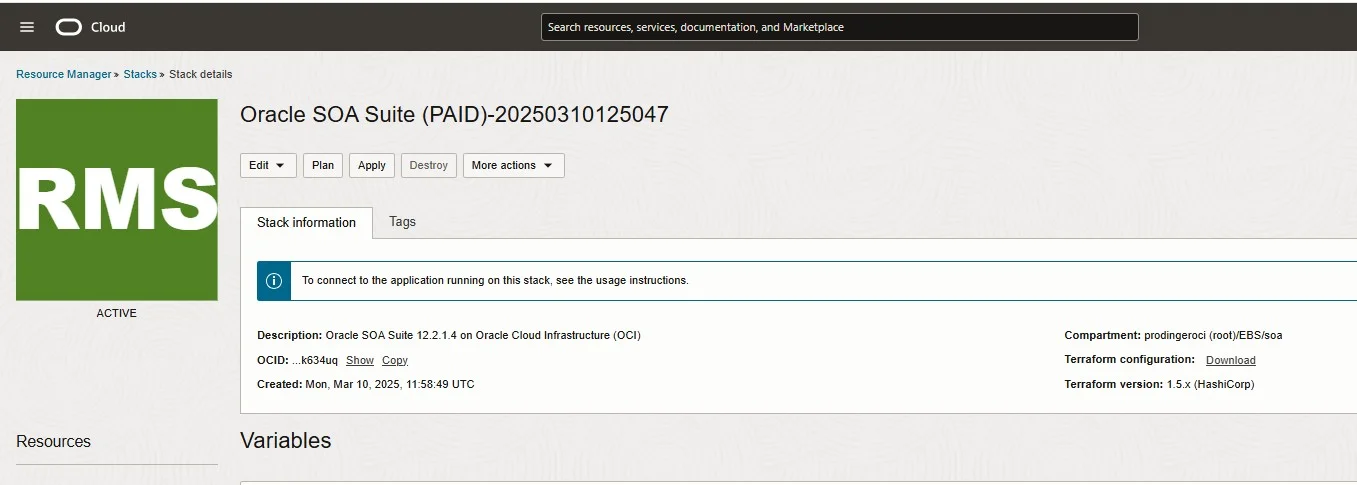
Task: Click the 'Stack details' breadcrumb text
Action: [x=201, y=74]
